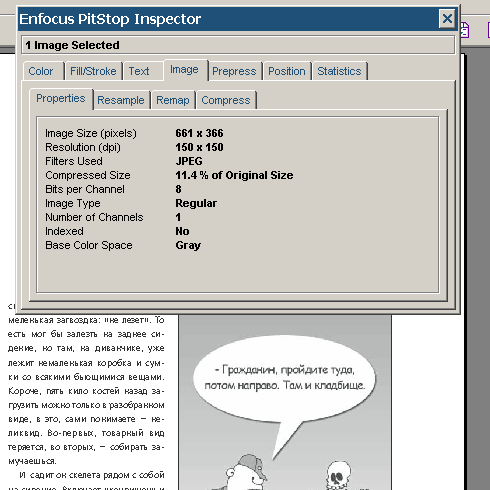The image size is (490, 490).
Task: Click the skull in the document cartoon
Action: coord(338,475)
